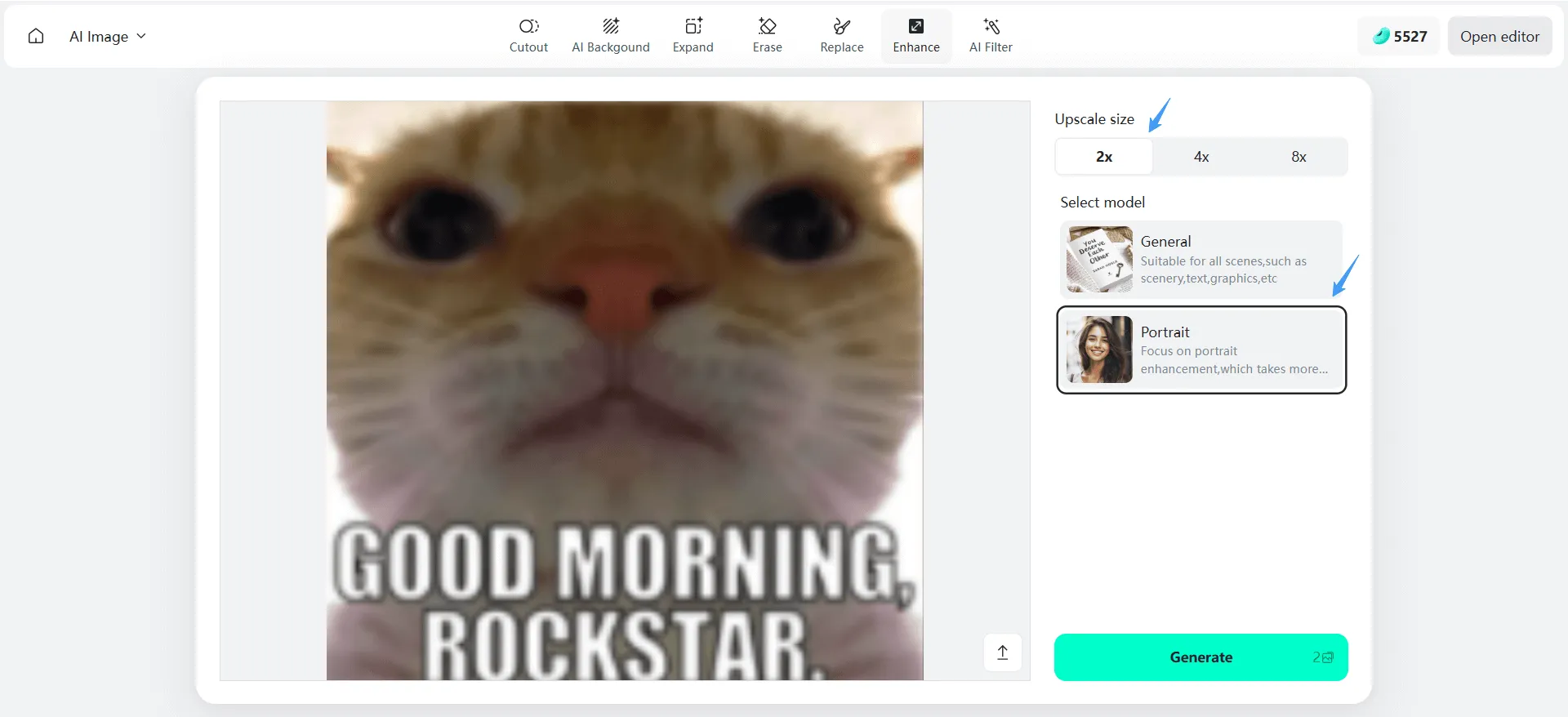Image resolution: width=1568 pixels, height=717 pixels.
Task: Select the General enhancement model
Action: click(1200, 259)
